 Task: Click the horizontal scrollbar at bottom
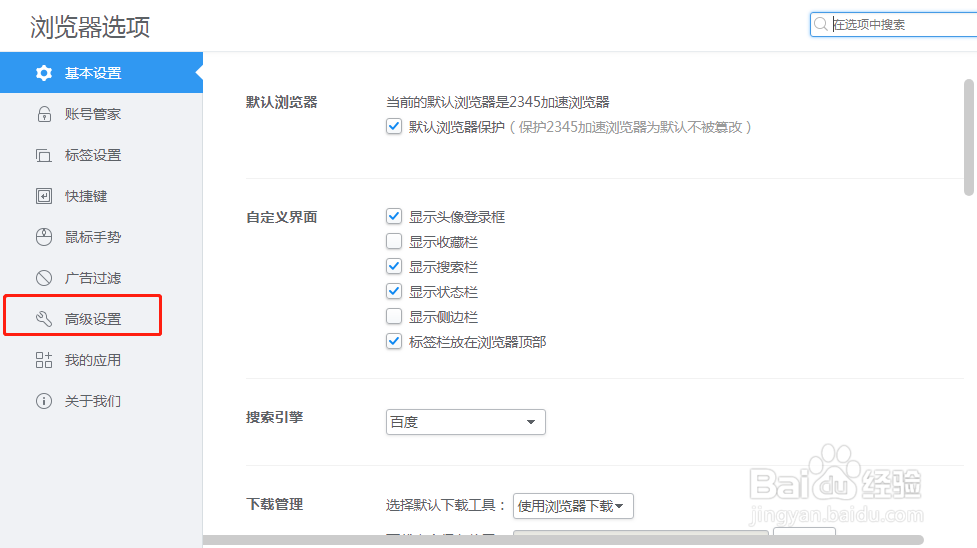pyautogui.click(x=563, y=540)
